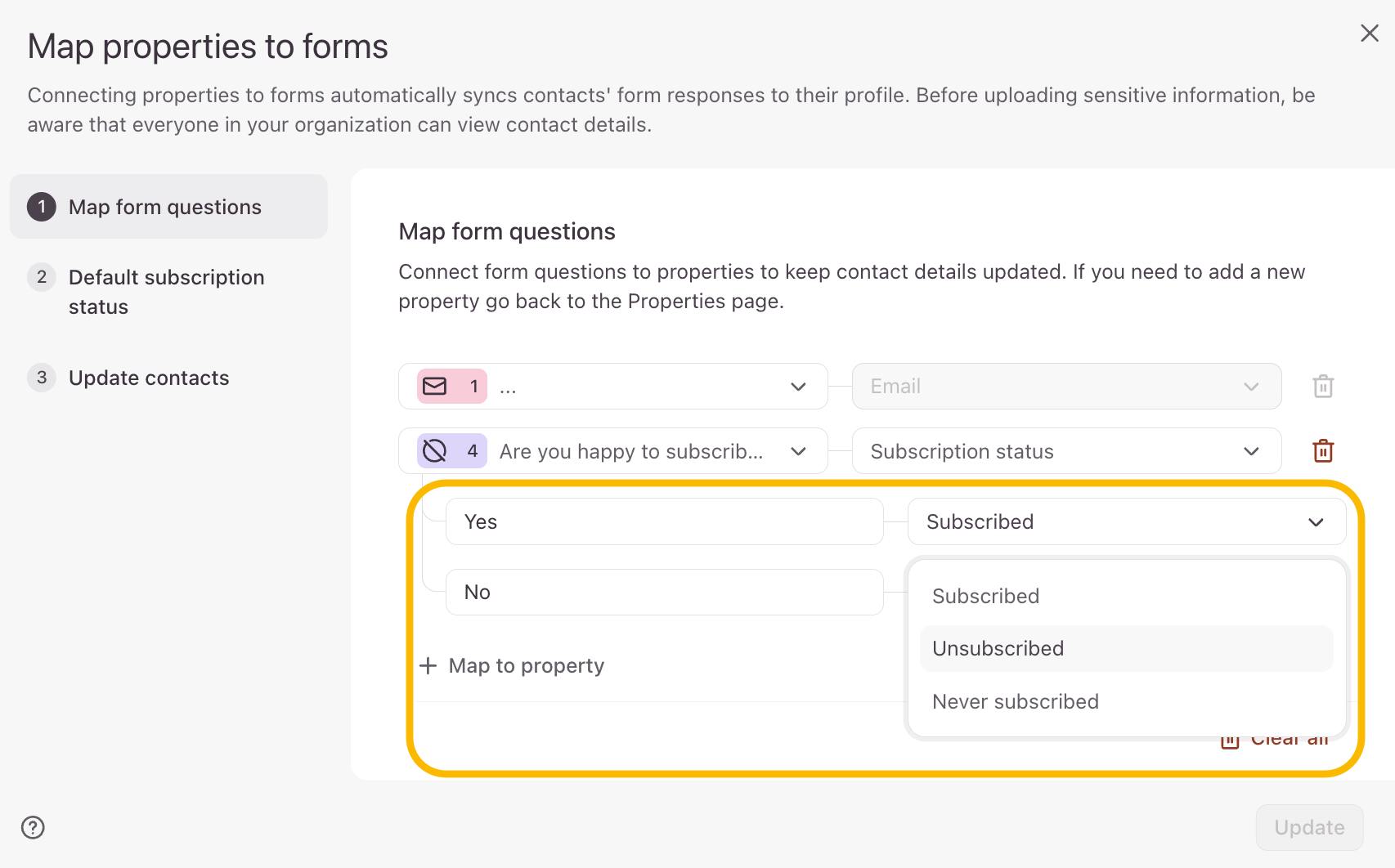Expand the form question 1 dropdown
Viewport: 1395px width, 868px height.
pos(798,387)
